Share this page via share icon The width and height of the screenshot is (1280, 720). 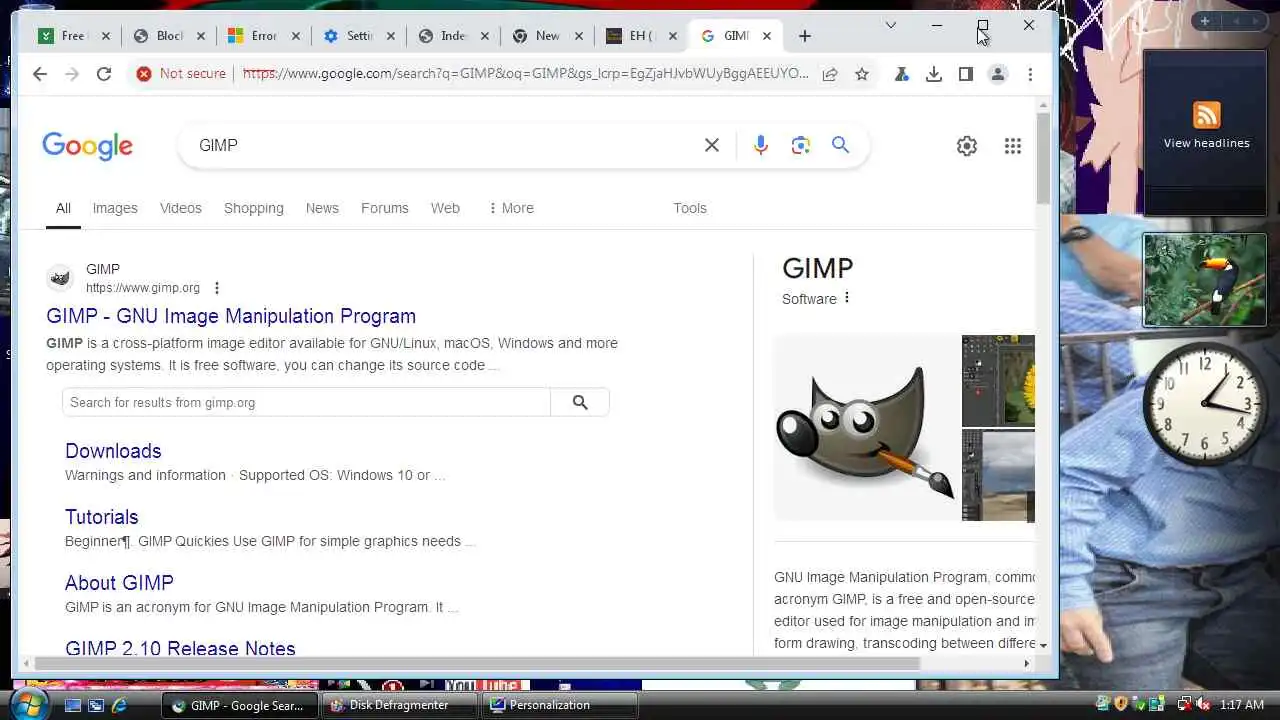(x=830, y=74)
